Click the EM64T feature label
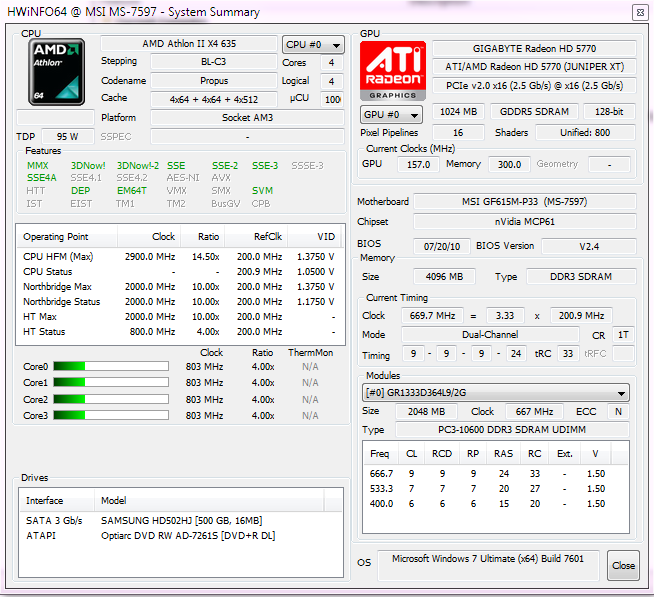 click(132, 191)
